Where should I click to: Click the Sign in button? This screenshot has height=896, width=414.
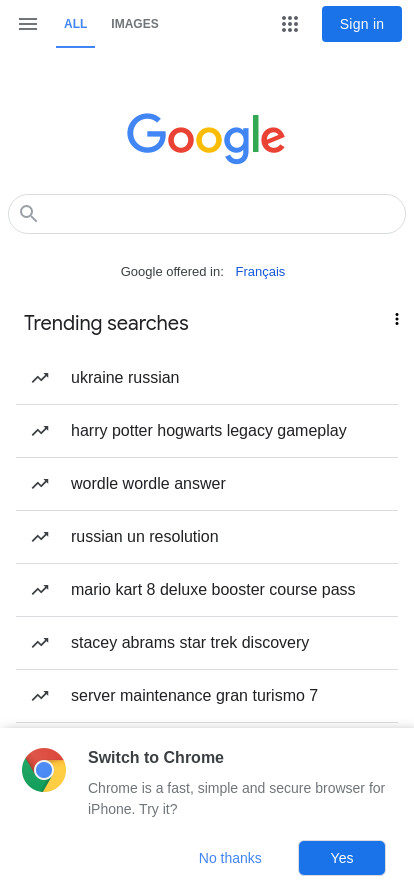362,24
